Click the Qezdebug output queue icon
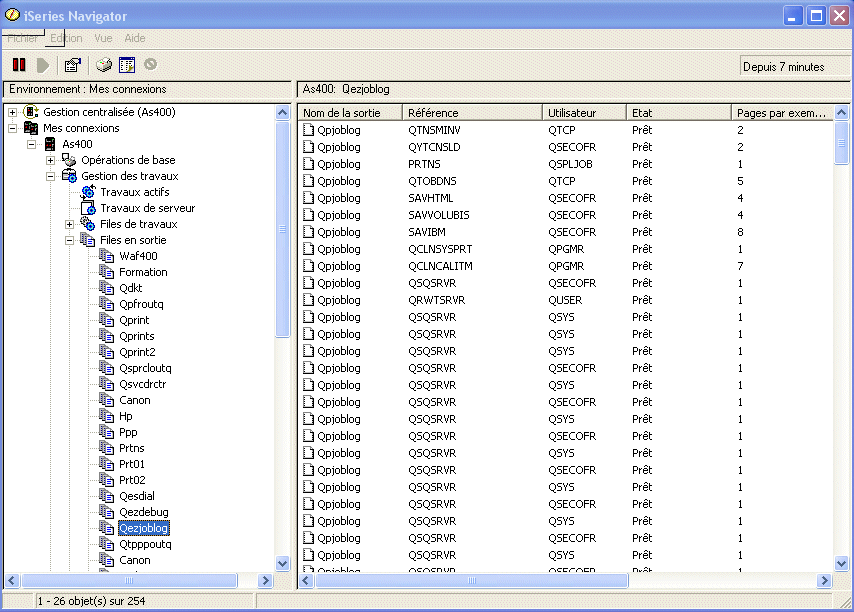The image size is (854, 612). [x=107, y=512]
